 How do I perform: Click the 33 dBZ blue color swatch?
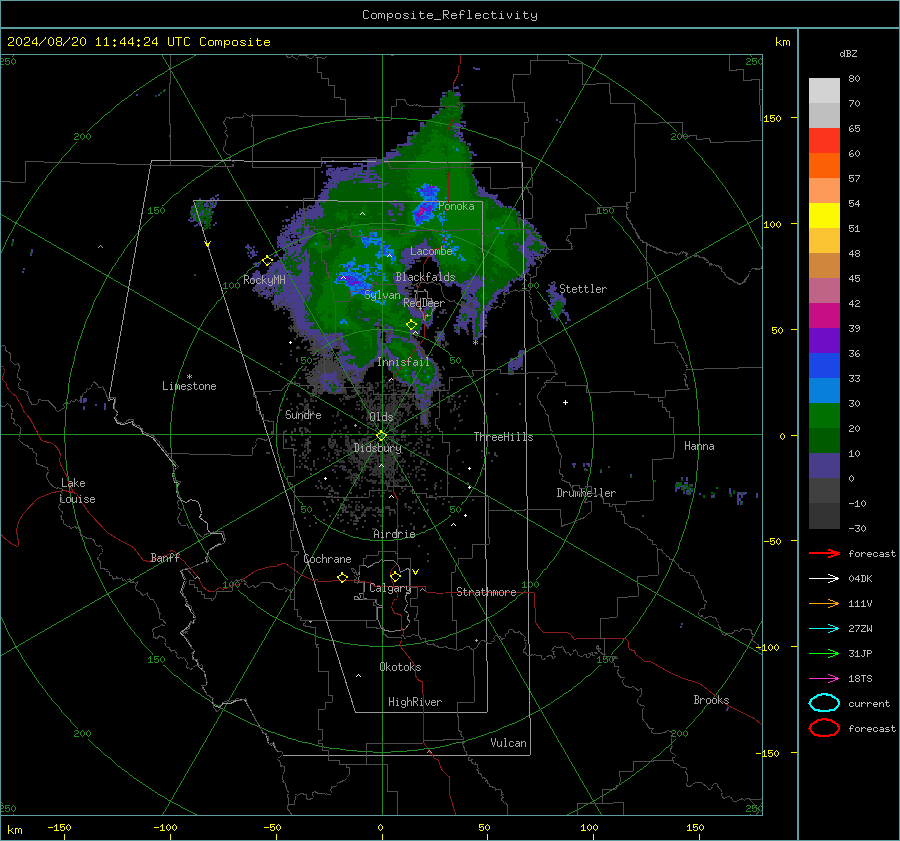point(824,366)
